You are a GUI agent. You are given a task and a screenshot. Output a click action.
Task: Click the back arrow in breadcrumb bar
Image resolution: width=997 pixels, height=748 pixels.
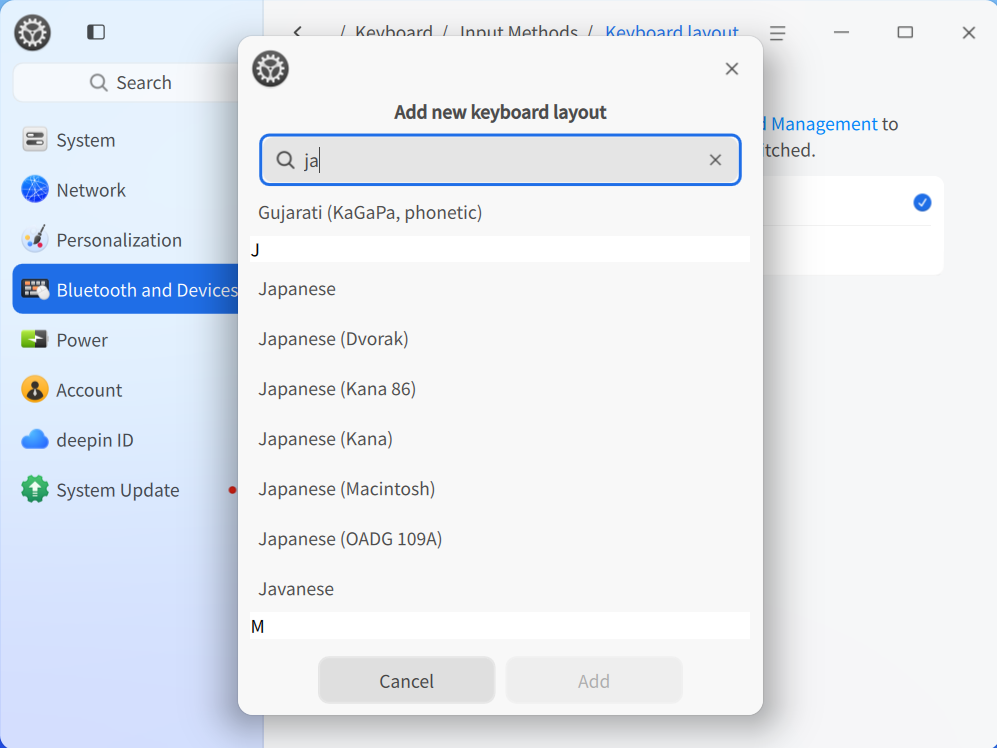point(298,31)
